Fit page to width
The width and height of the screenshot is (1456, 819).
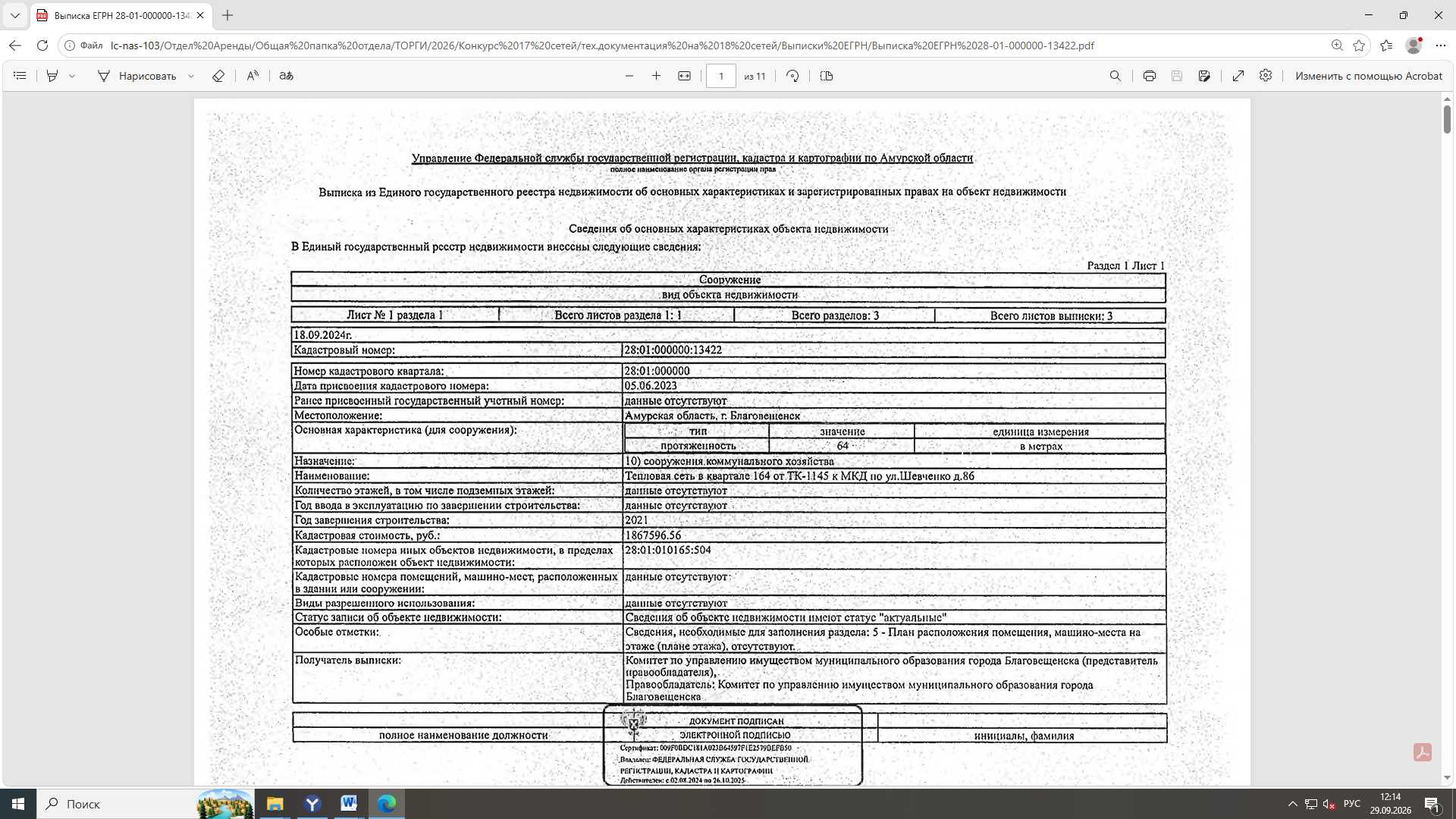[684, 76]
